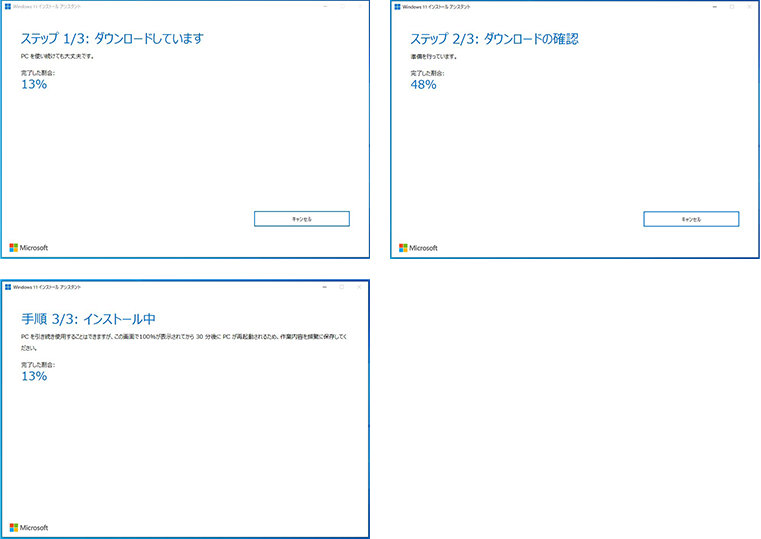Click 13% progress value in 手順 3/3 window
The width and height of the screenshot is (761, 539).
(x=34, y=376)
